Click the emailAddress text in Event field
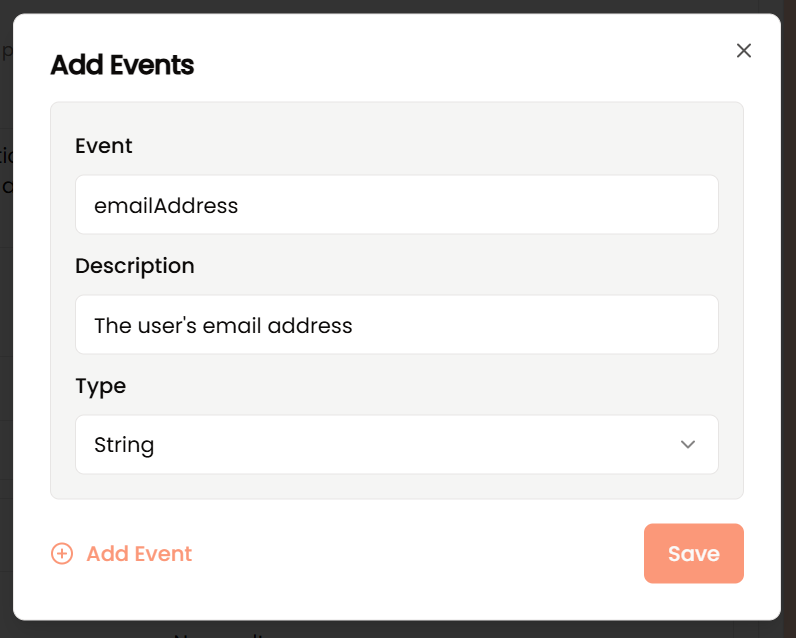Screen dimensions: 796x638 pos(166,206)
